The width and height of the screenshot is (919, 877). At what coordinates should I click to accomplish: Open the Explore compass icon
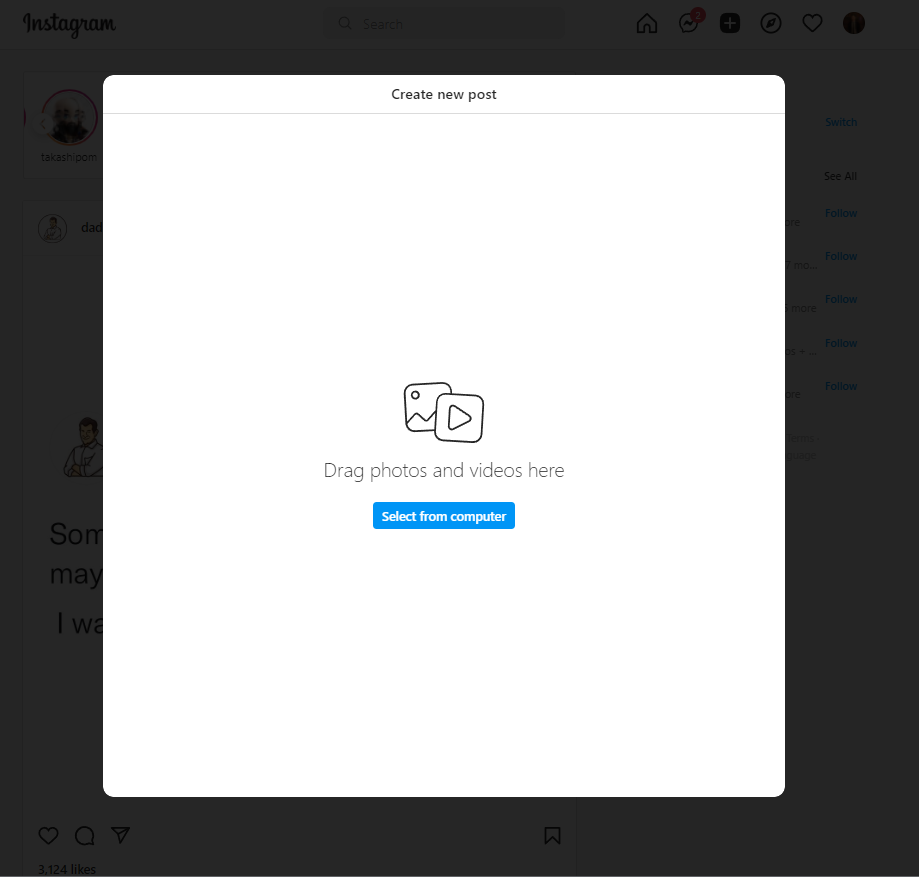(x=771, y=23)
